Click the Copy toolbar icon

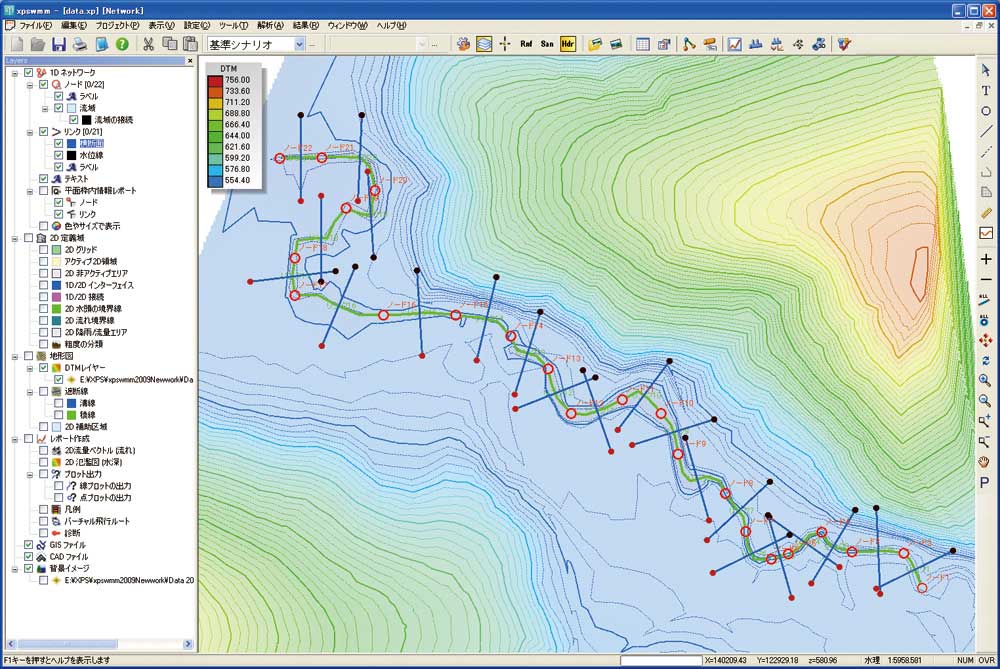(x=170, y=44)
